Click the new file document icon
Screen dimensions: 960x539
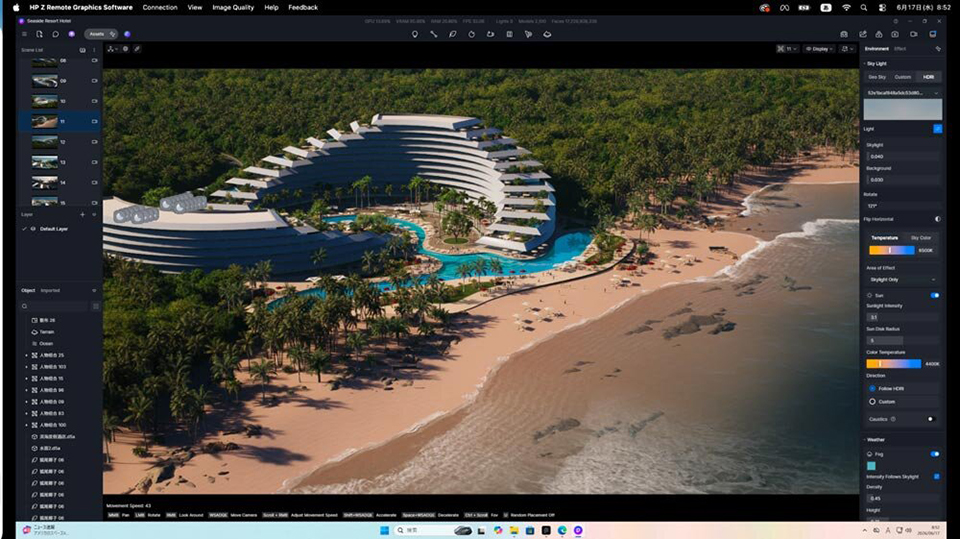click(x=39, y=34)
